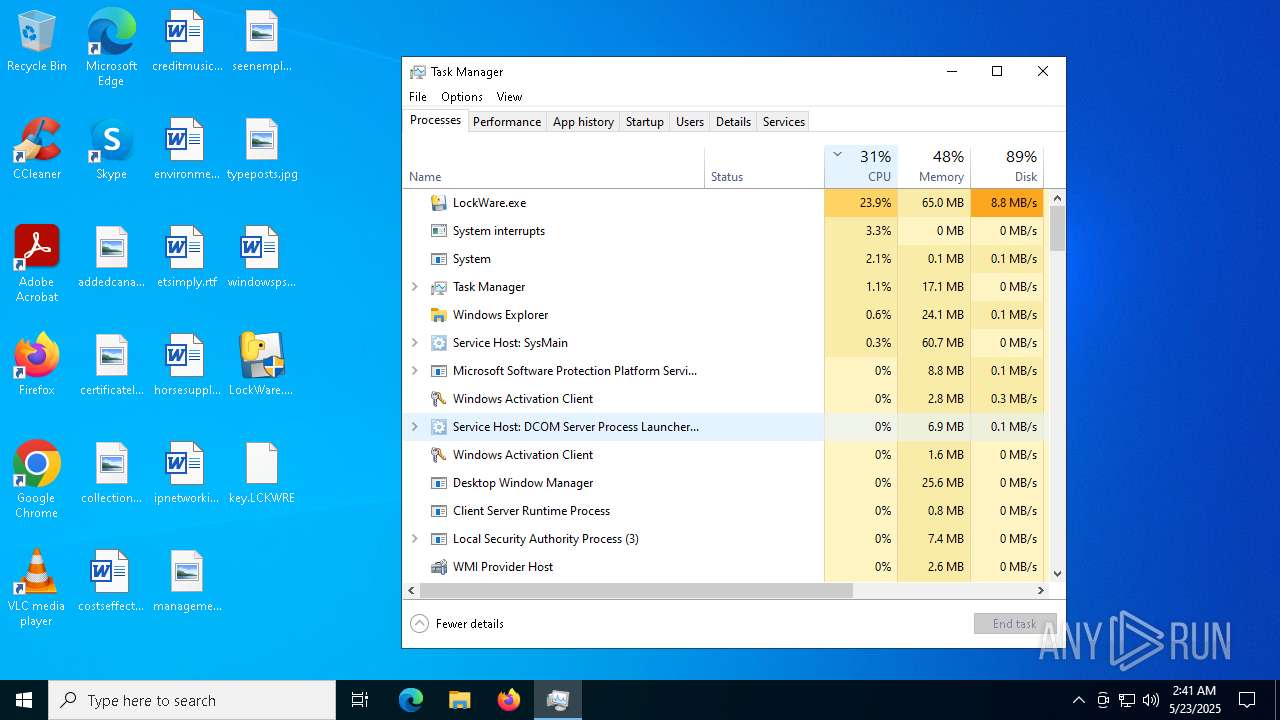This screenshot has height=720, width=1280.
Task: Select Microsoft Edge desktop shortcut
Action: click(111, 48)
